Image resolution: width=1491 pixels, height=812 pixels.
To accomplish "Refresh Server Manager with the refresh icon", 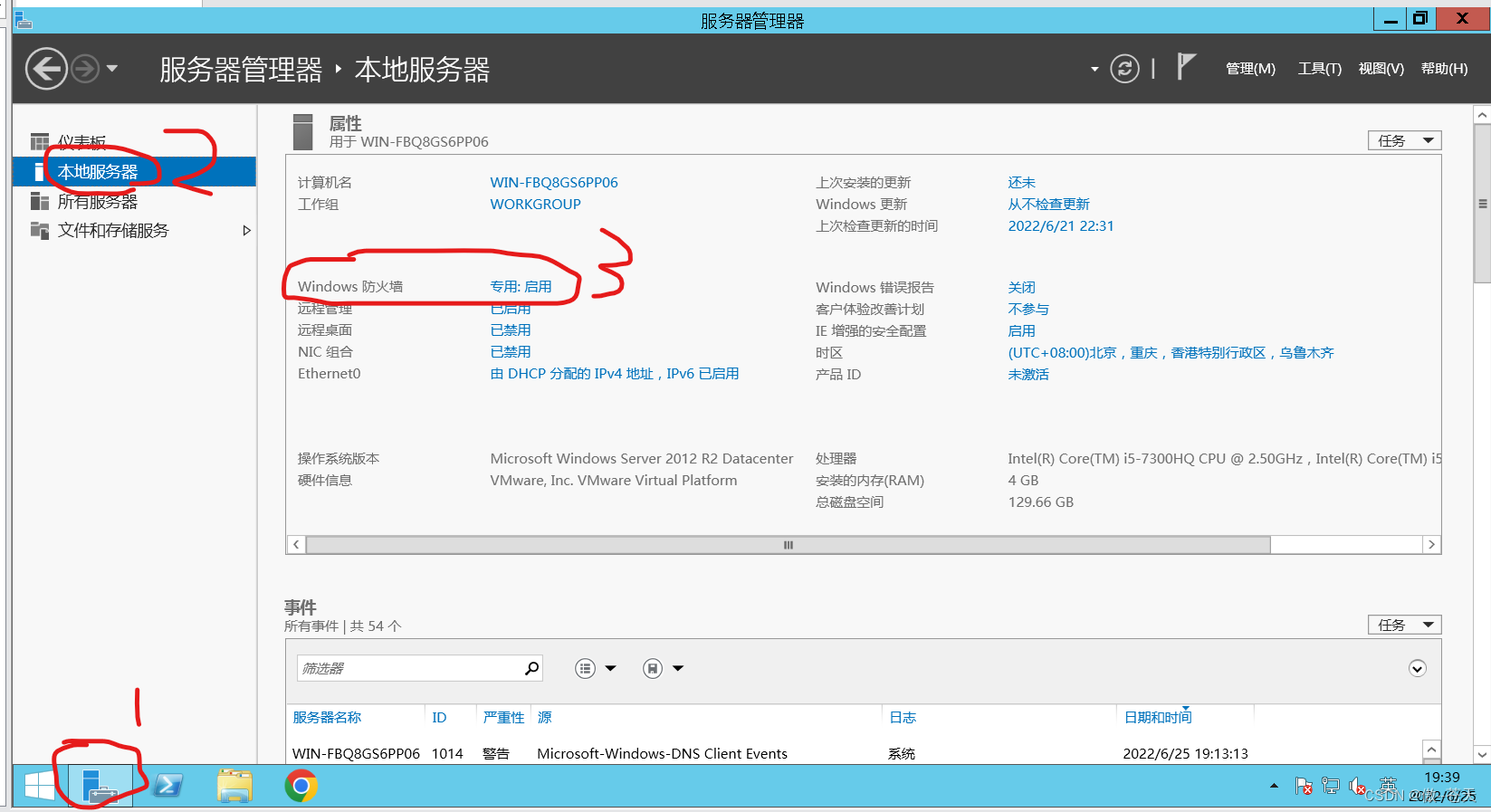I will tap(1124, 69).
